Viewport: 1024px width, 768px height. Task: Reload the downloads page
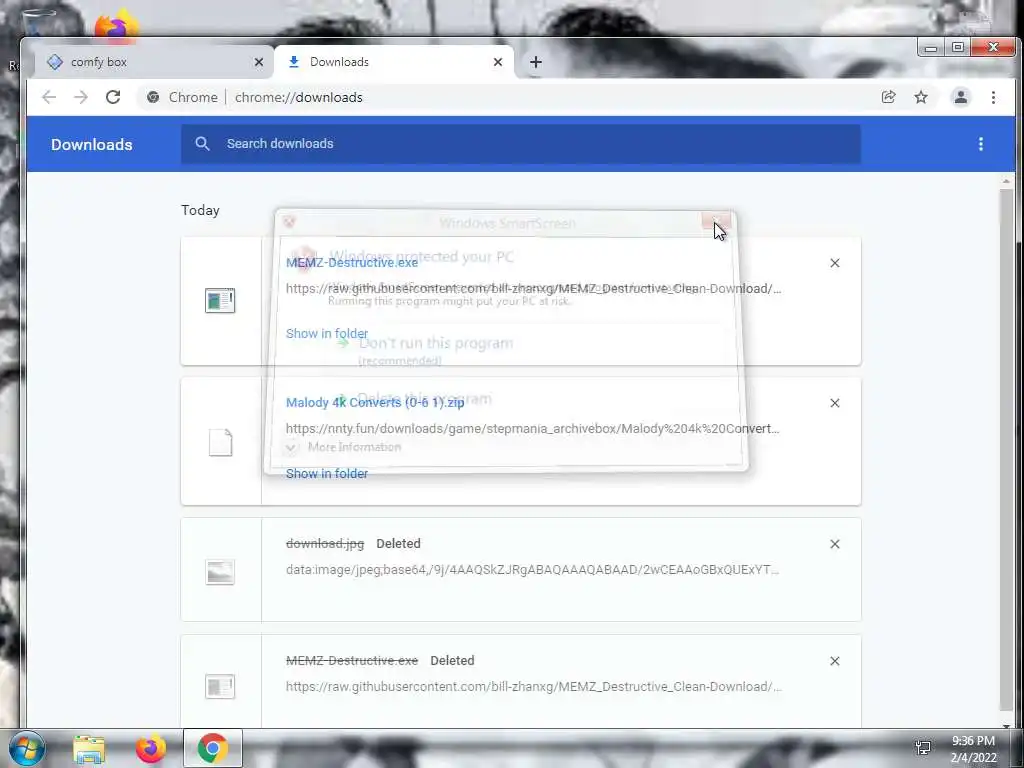pos(113,97)
